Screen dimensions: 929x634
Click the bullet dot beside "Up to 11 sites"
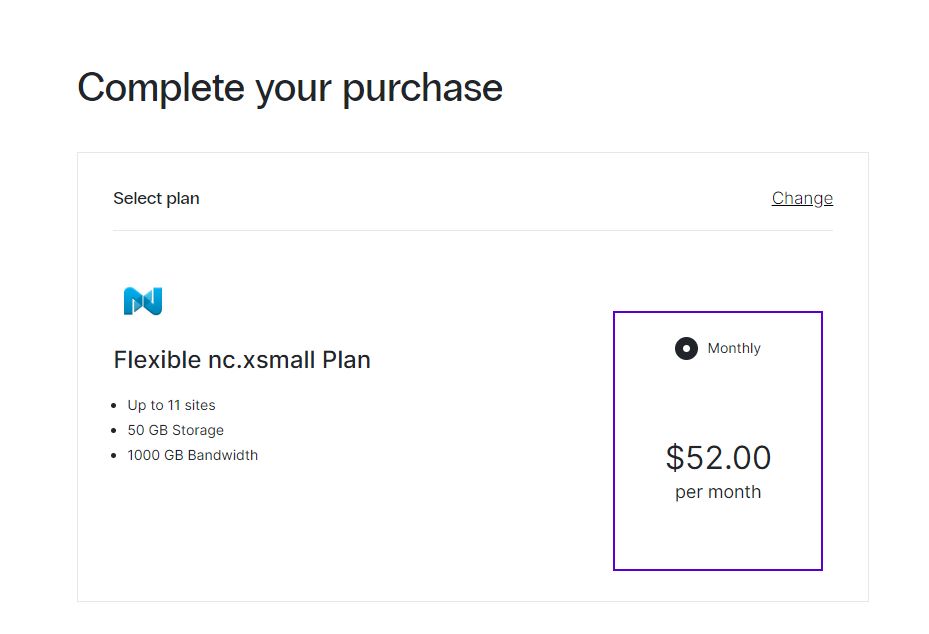click(x=115, y=406)
